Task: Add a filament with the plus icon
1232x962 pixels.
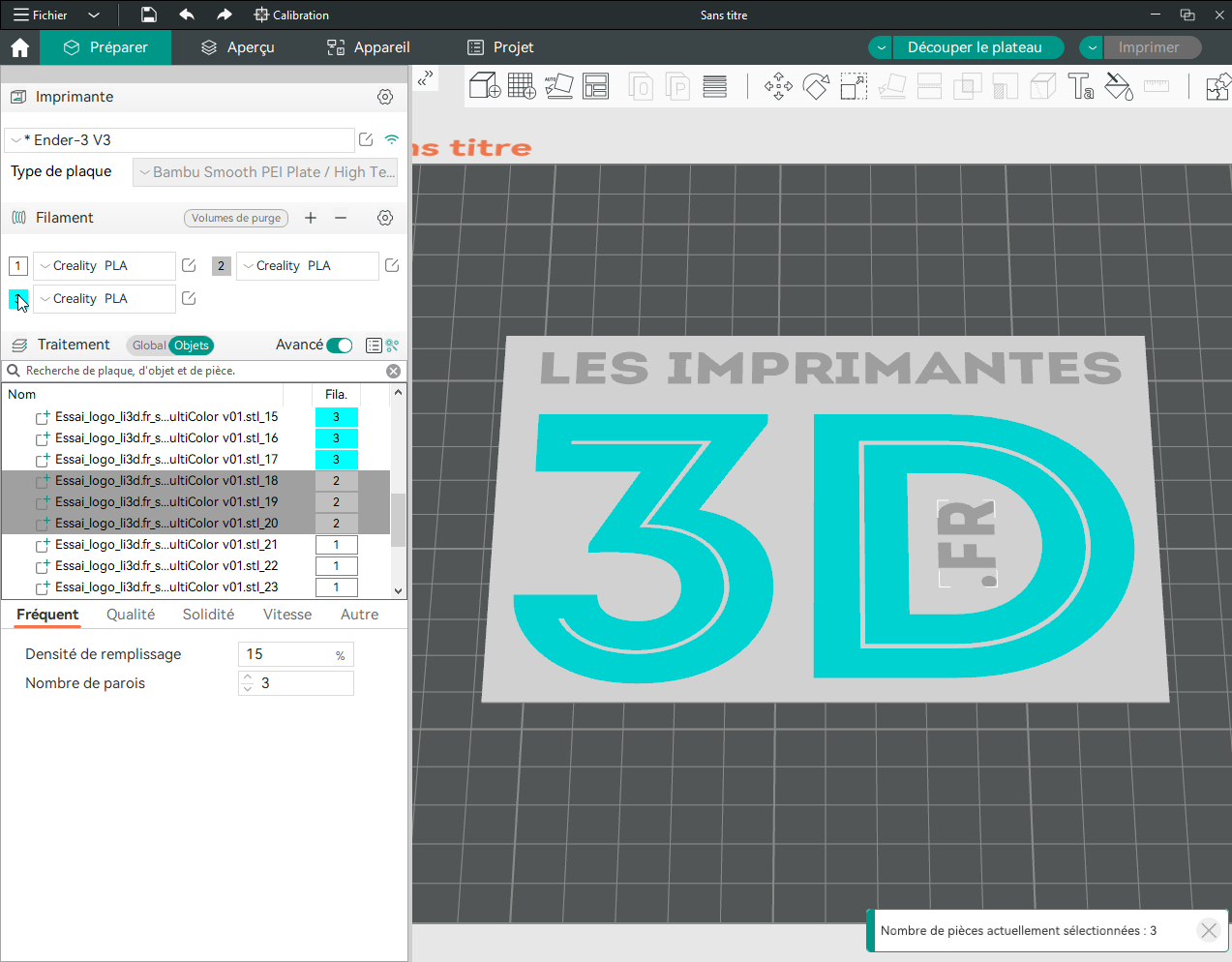Action: [x=311, y=218]
